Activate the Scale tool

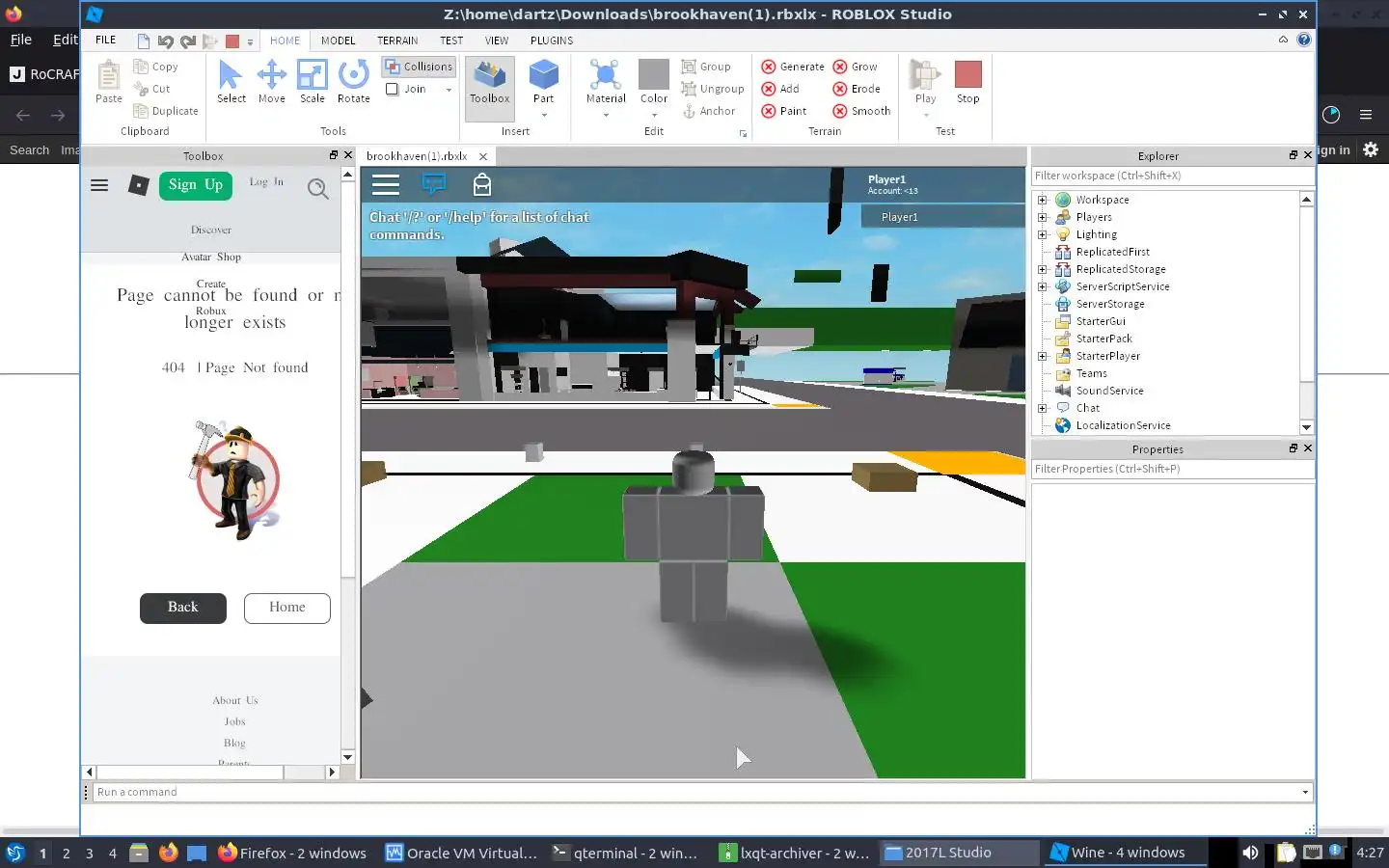point(313,82)
